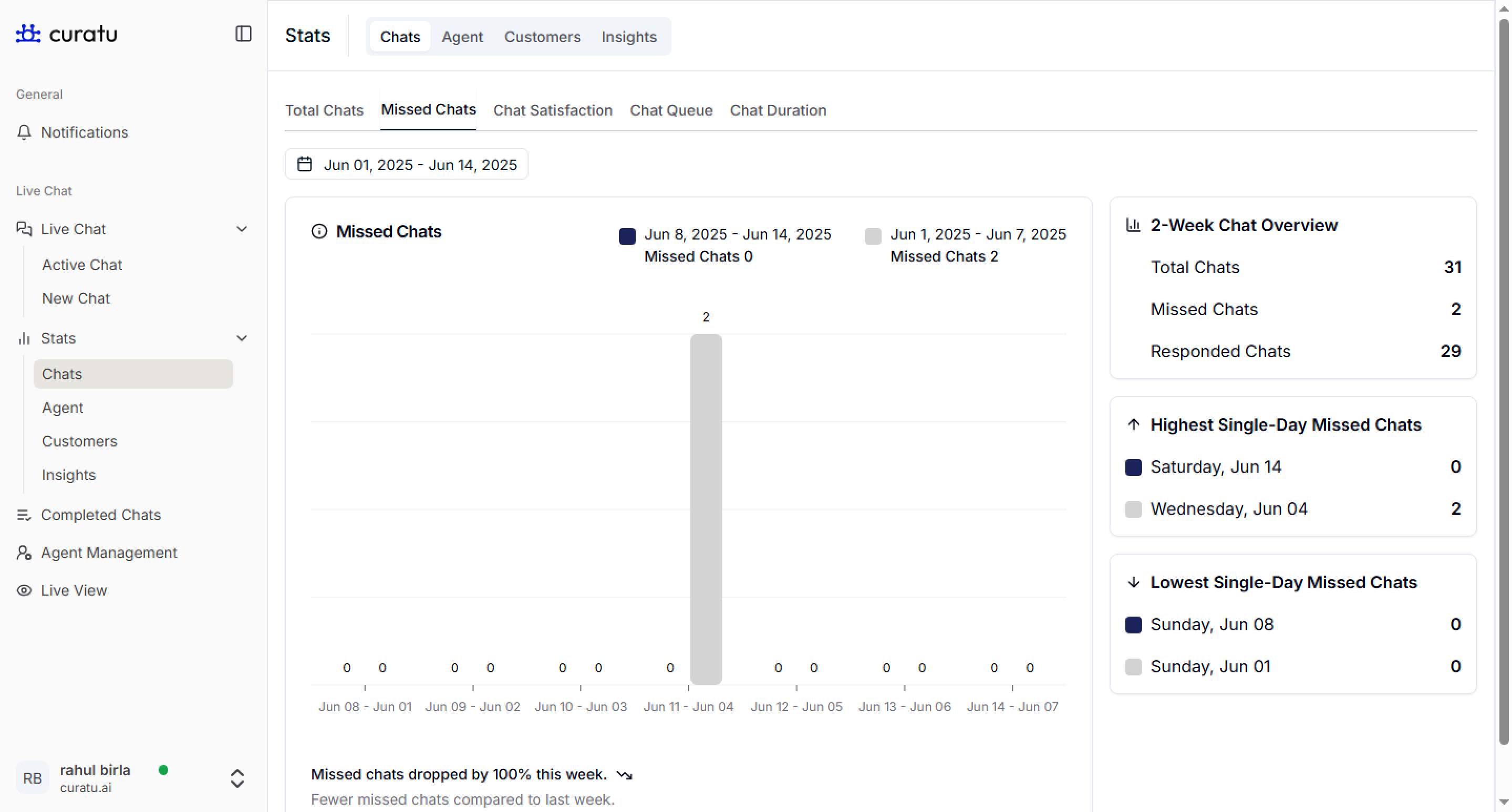
Task: Go to Insights under Stats sidebar
Action: point(69,474)
